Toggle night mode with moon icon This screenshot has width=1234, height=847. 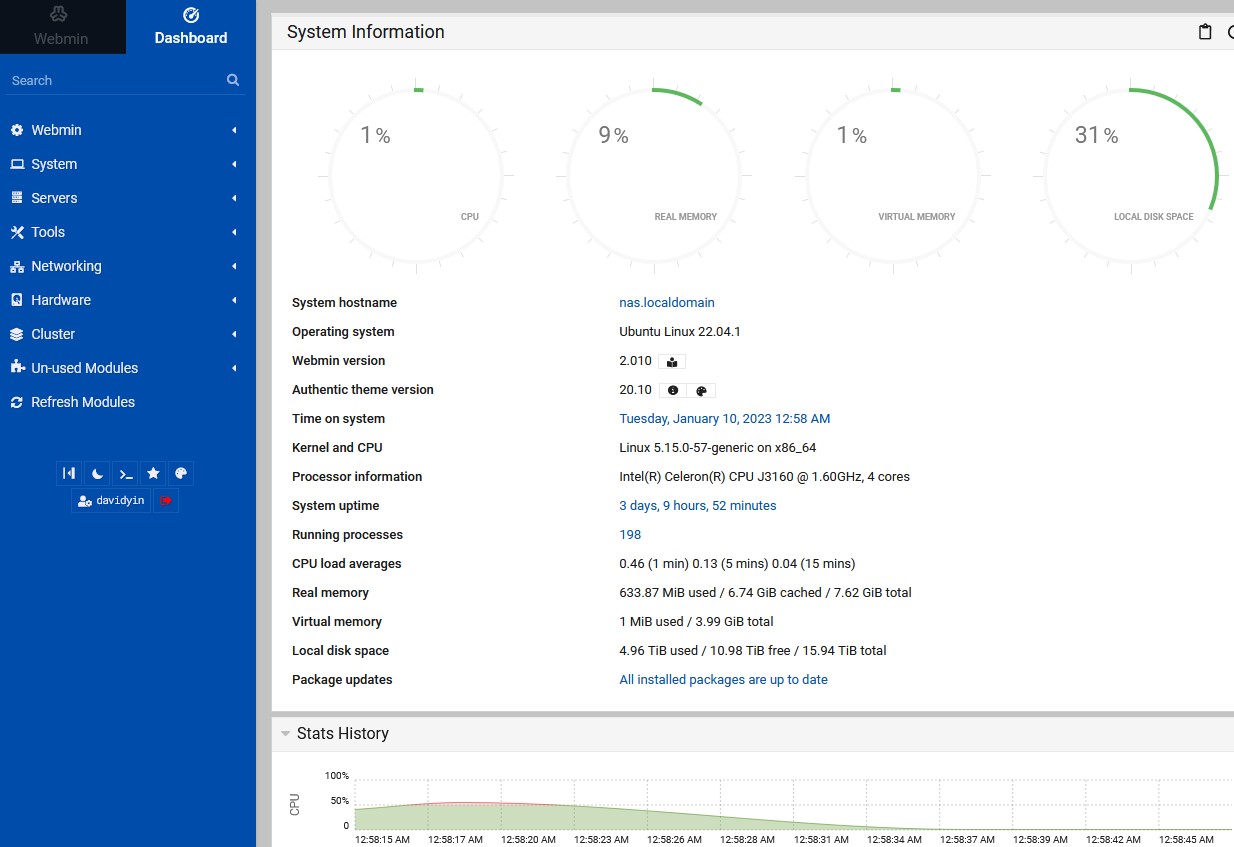pos(97,474)
